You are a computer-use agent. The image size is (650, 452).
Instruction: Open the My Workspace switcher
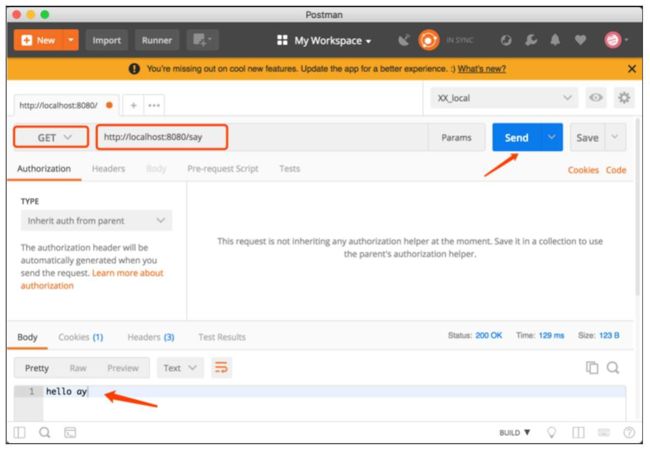(x=324, y=41)
